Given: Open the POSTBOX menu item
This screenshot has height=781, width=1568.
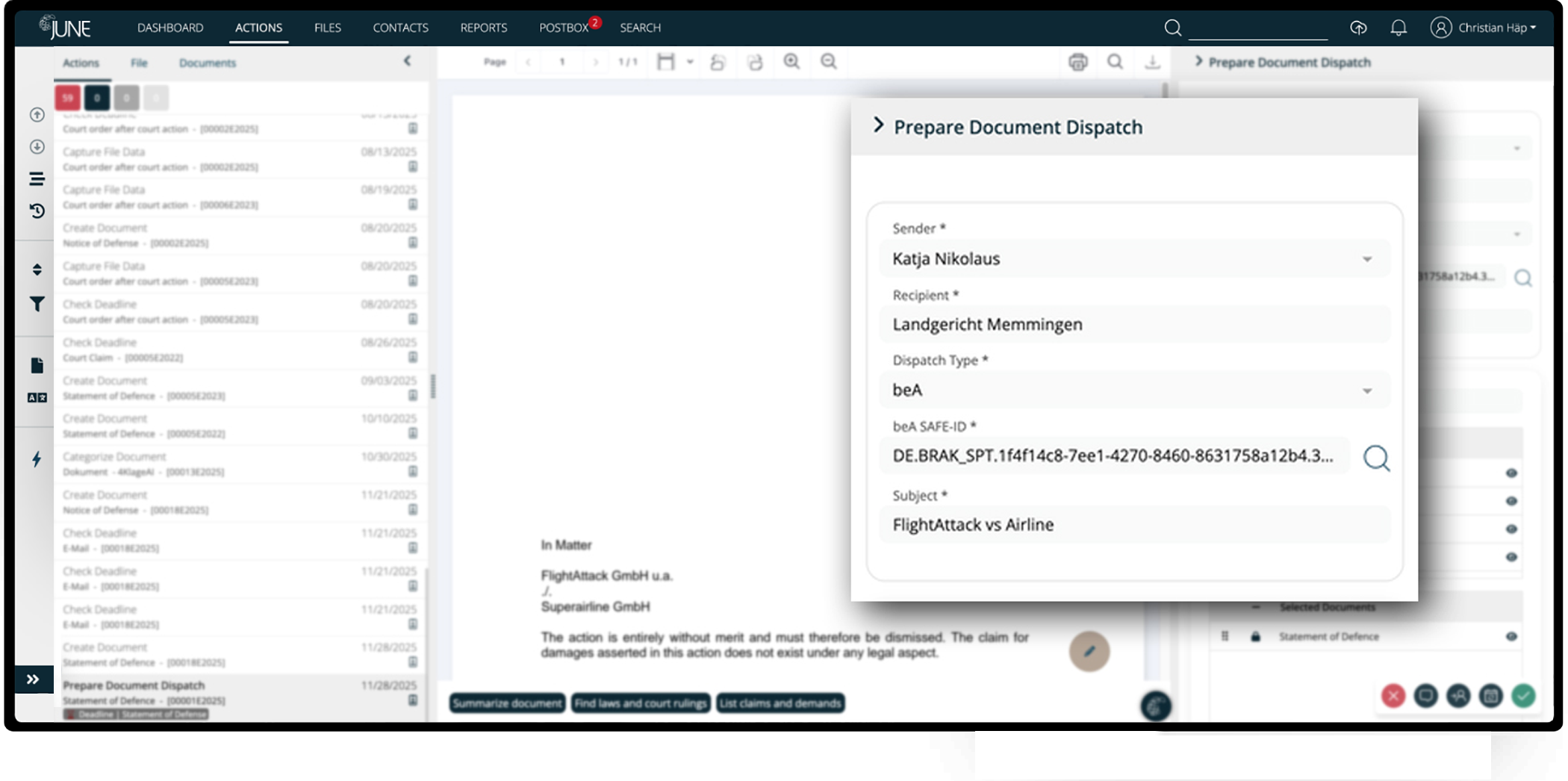Looking at the screenshot, I should pyautogui.click(x=564, y=28).
